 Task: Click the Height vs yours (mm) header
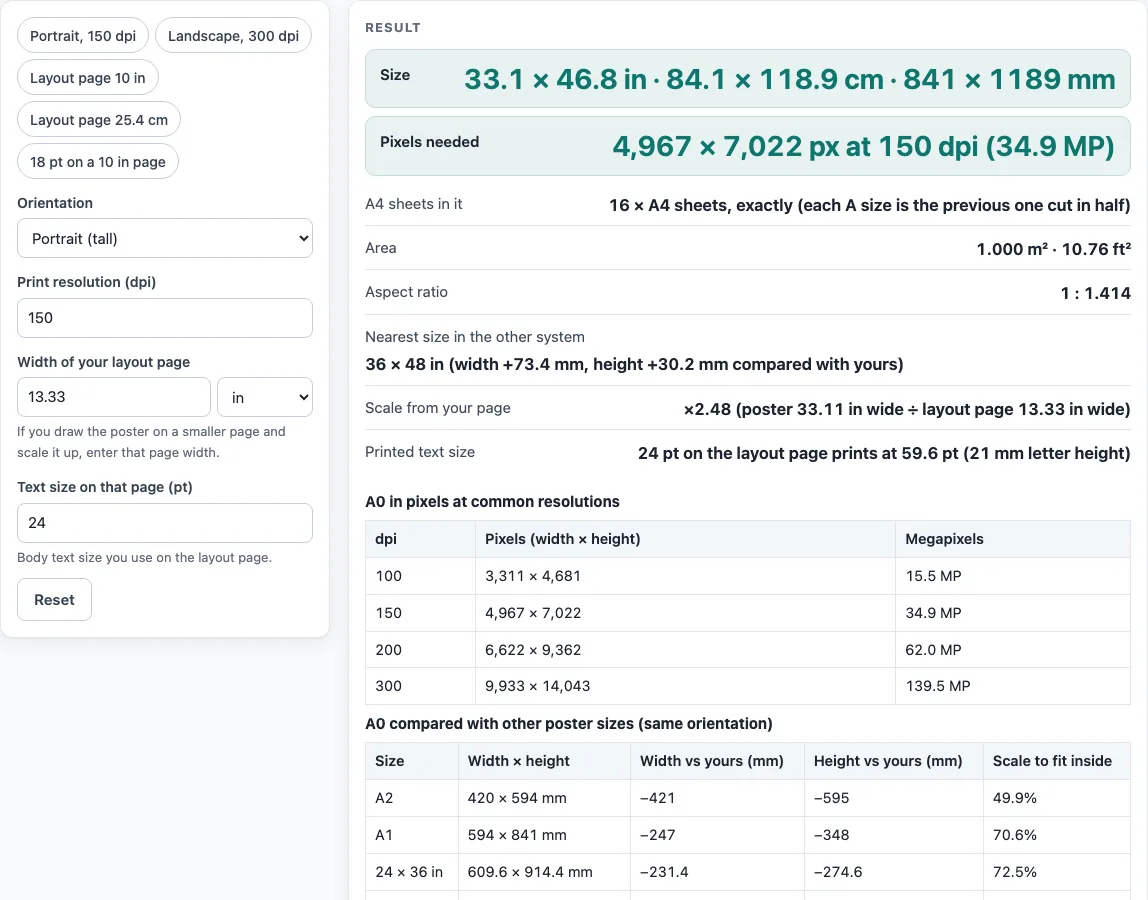(x=894, y=761)
